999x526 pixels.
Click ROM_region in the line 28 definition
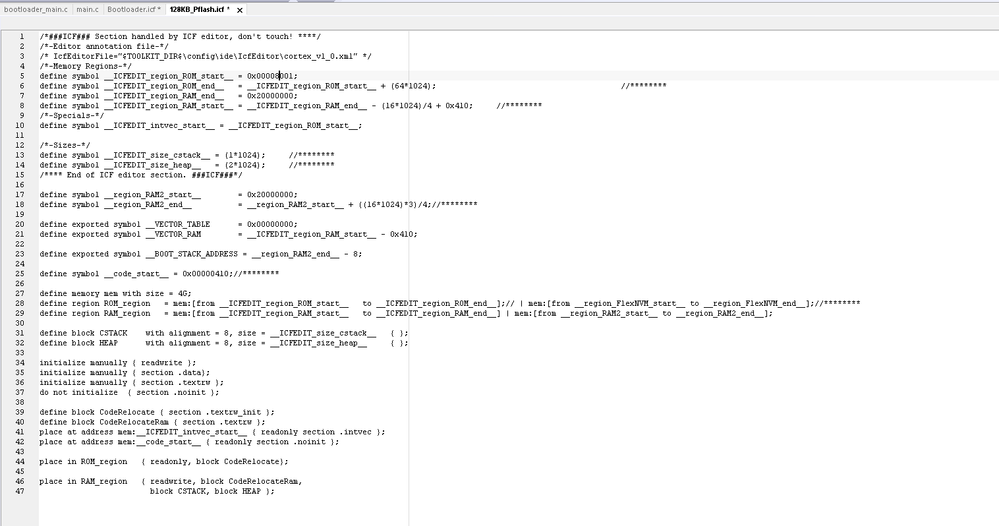click(x=127, y=303)
